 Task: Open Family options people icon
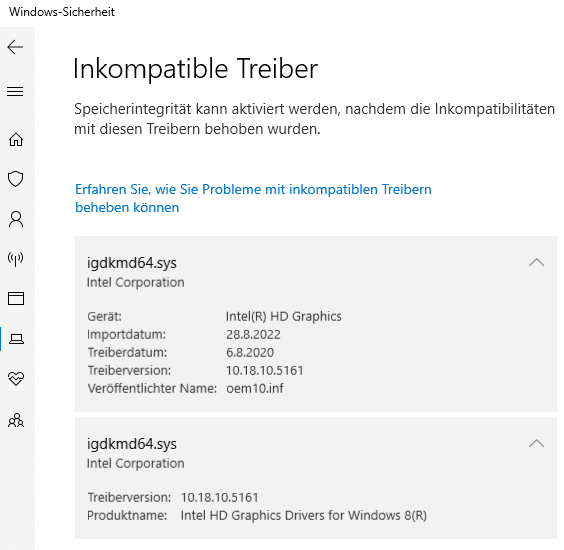click(x=16, y=420)
